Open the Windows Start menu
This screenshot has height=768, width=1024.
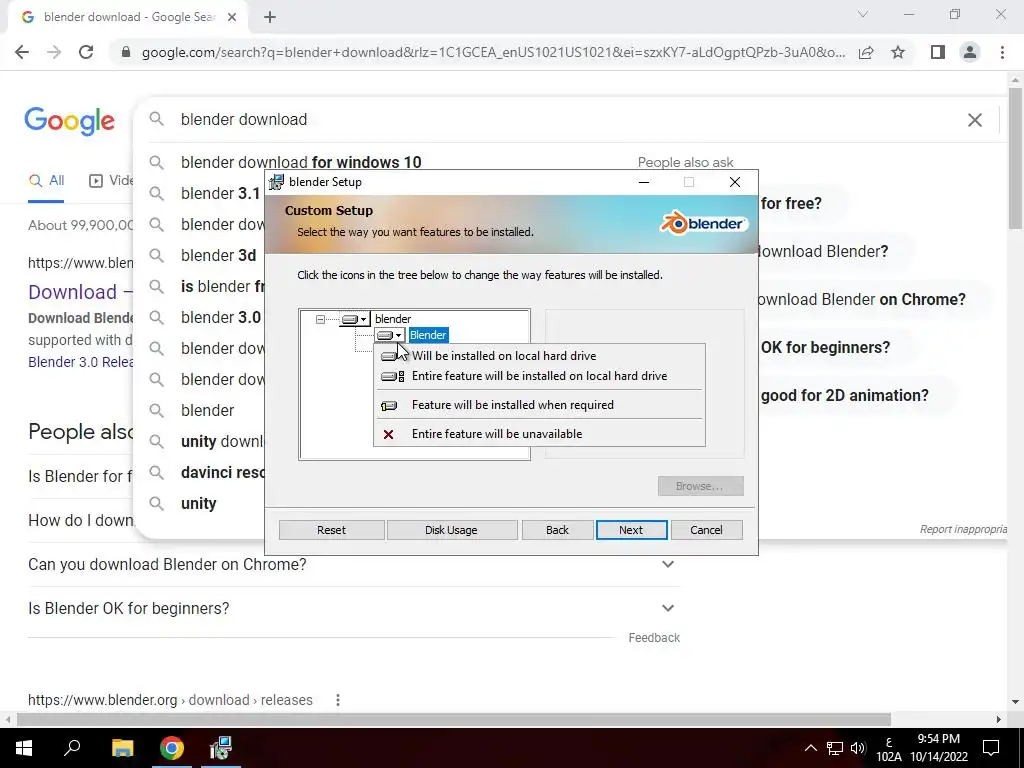[x=24, y=748]
